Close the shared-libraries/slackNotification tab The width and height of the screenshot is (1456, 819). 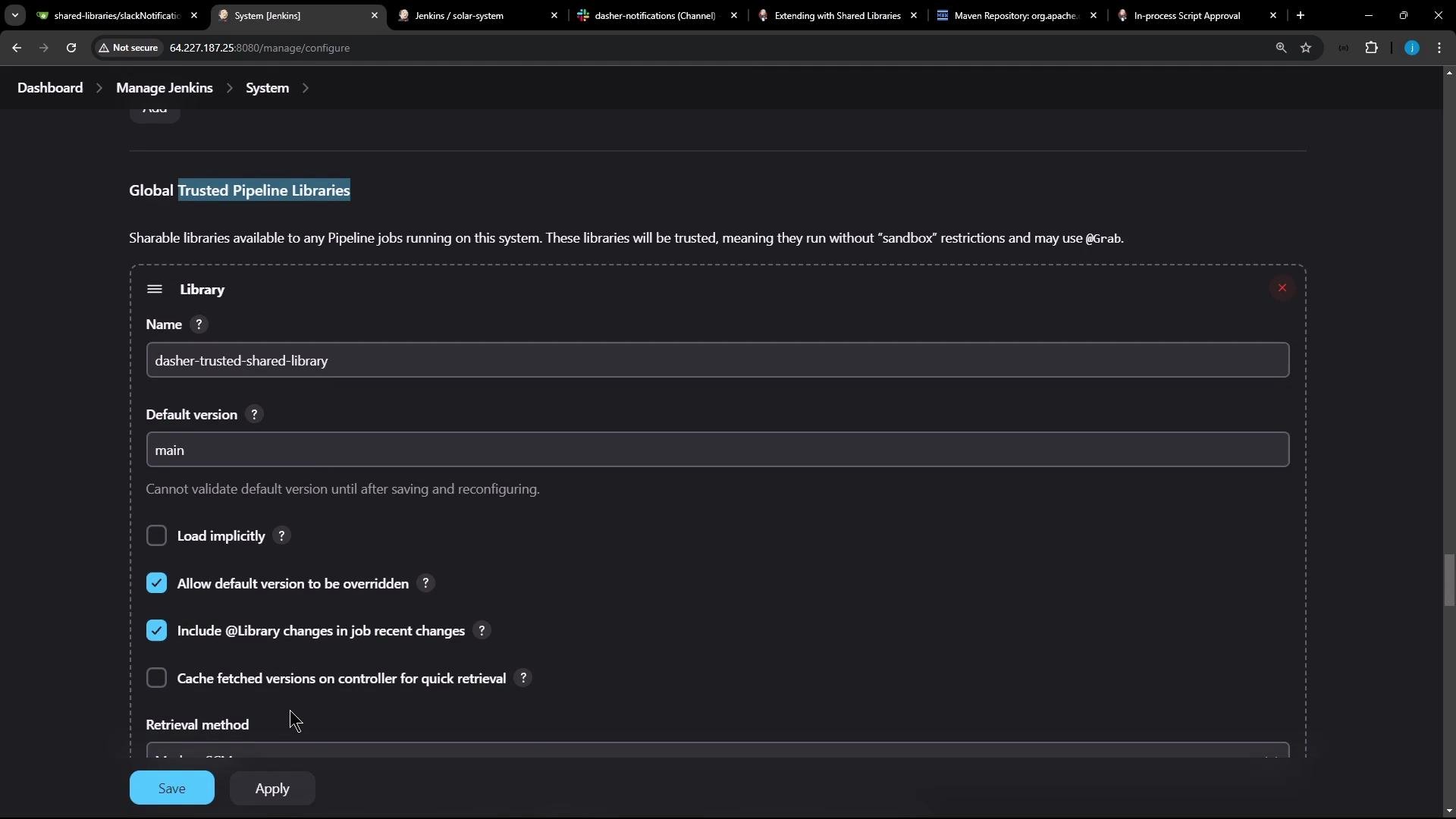(x=194, y=15)
